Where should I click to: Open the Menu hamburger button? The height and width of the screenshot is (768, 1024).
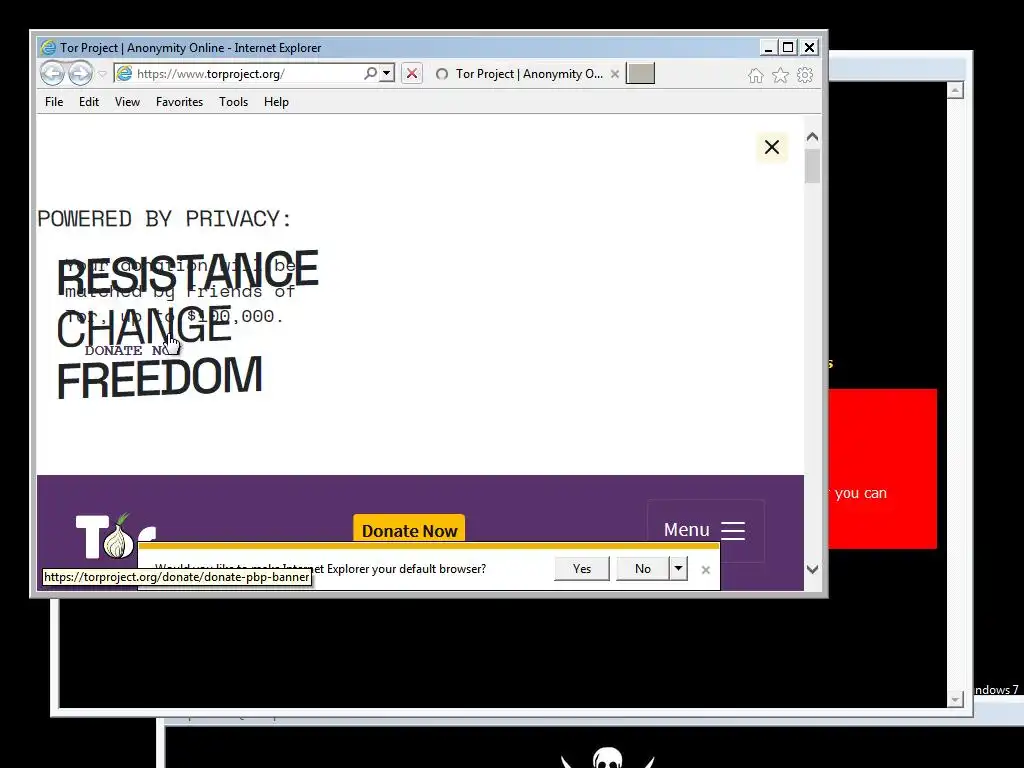click(x=705, y=530)
